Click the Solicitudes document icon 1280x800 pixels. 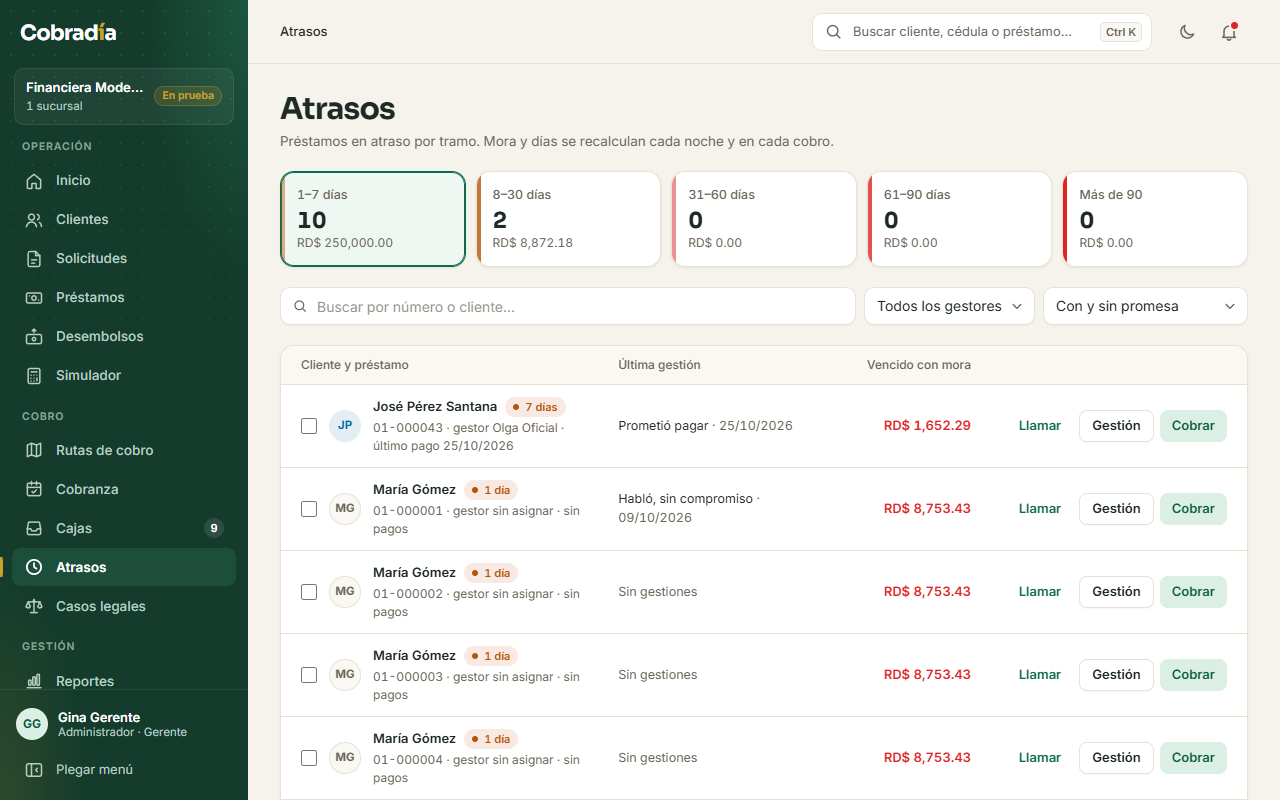(x=34, y=259)
